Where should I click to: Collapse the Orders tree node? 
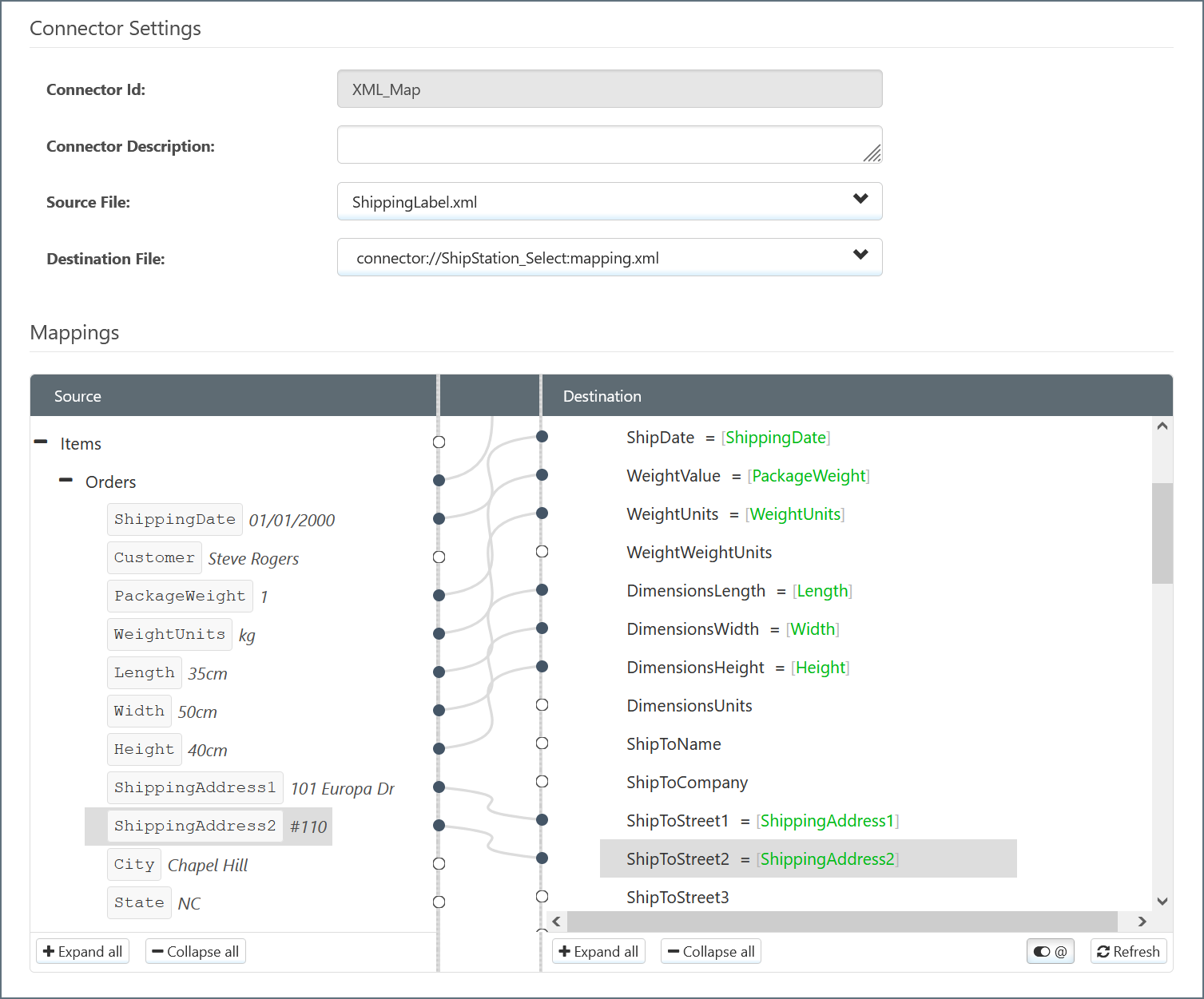tap(66, 481)
